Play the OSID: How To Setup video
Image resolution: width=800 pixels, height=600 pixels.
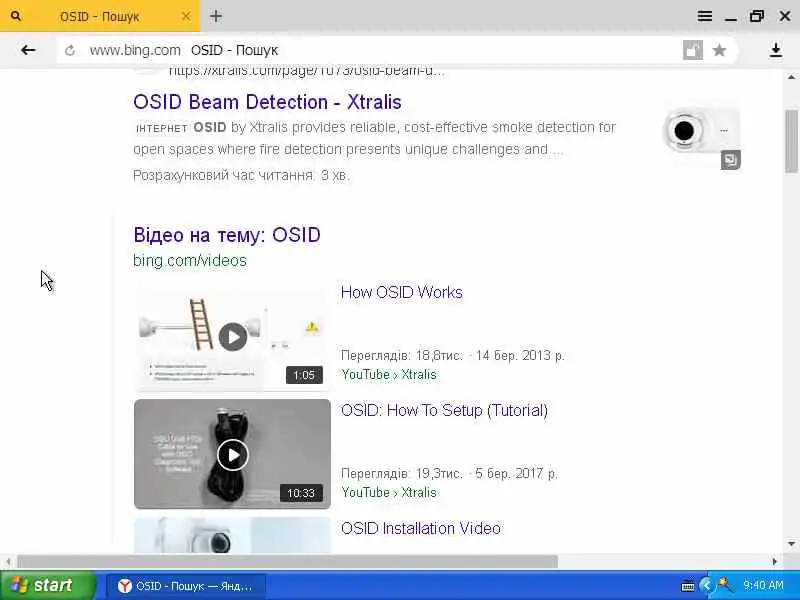(233, 454)
